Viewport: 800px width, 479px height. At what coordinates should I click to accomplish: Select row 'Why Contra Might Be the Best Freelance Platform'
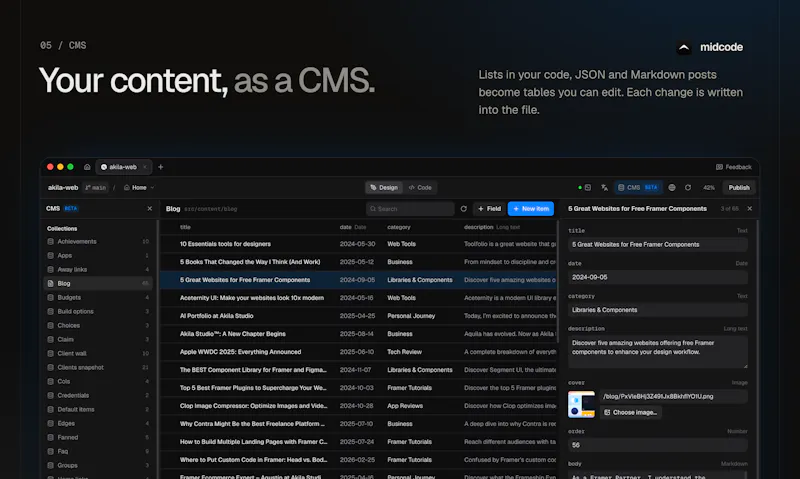point(359,424)
